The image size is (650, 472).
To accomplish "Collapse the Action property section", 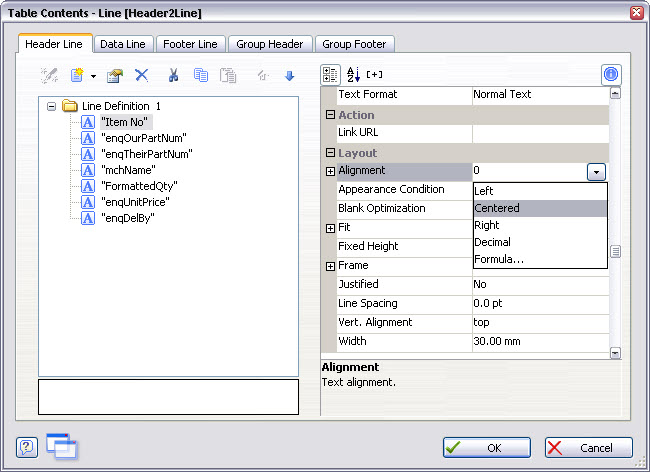I will pos(330,115).
